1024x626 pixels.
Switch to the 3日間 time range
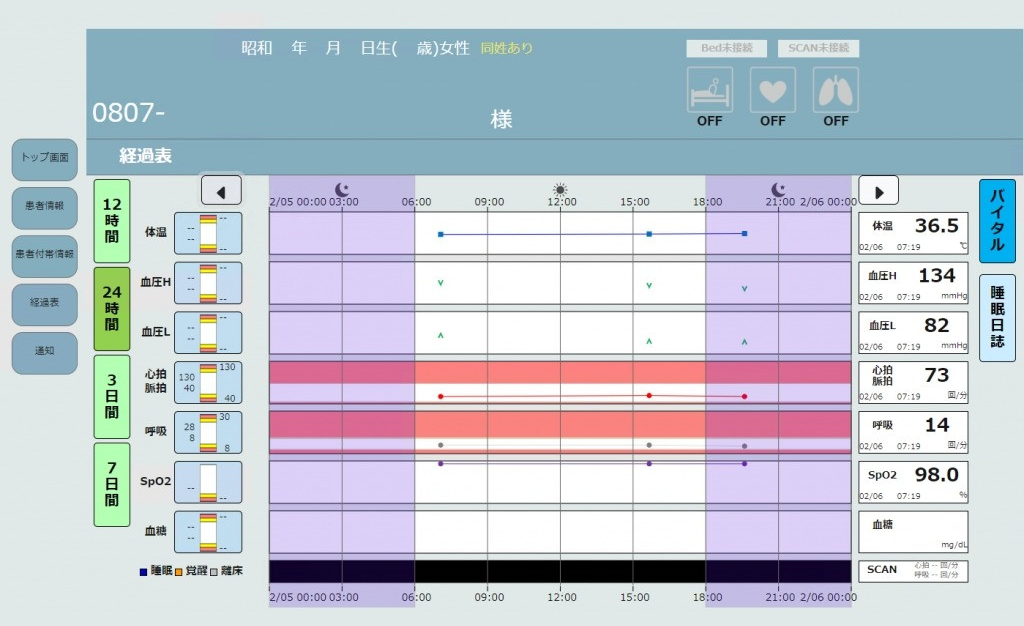click(111, 397)
